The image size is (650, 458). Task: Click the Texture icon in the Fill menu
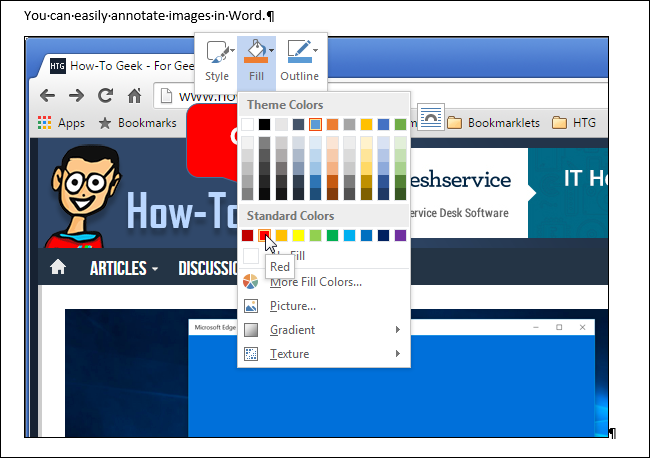click(x=251, y=354)
